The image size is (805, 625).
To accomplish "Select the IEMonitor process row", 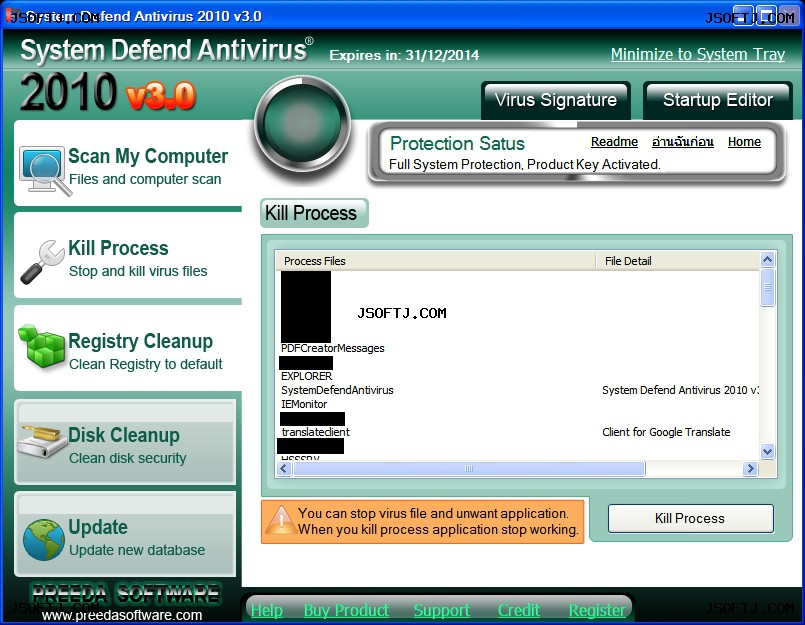I will (304, 404).
